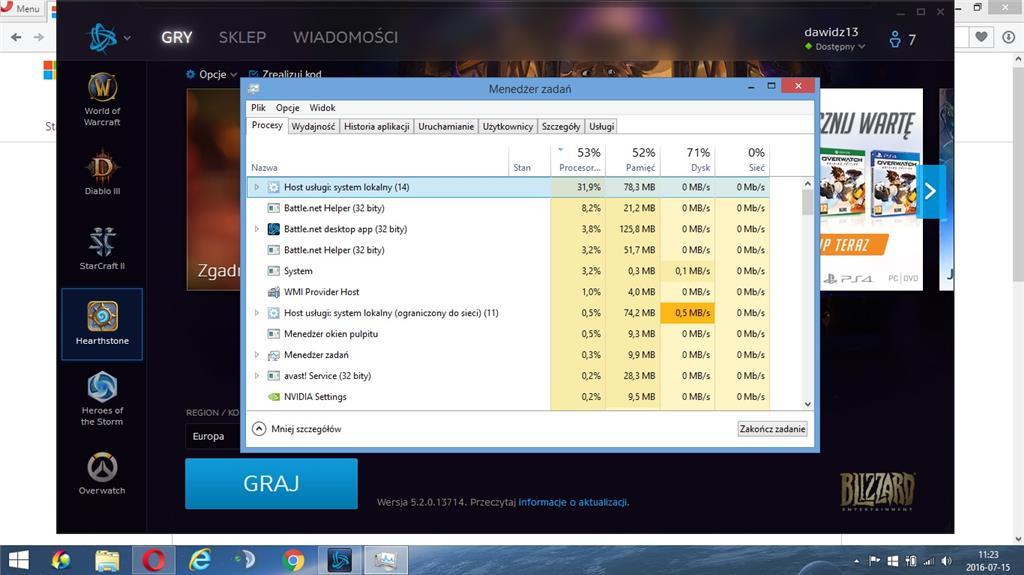Viewport: 1024px width, 575px height.
Task: Expand Host usługi: system lokalny (14) row
Action: click(x=257, y=187)
